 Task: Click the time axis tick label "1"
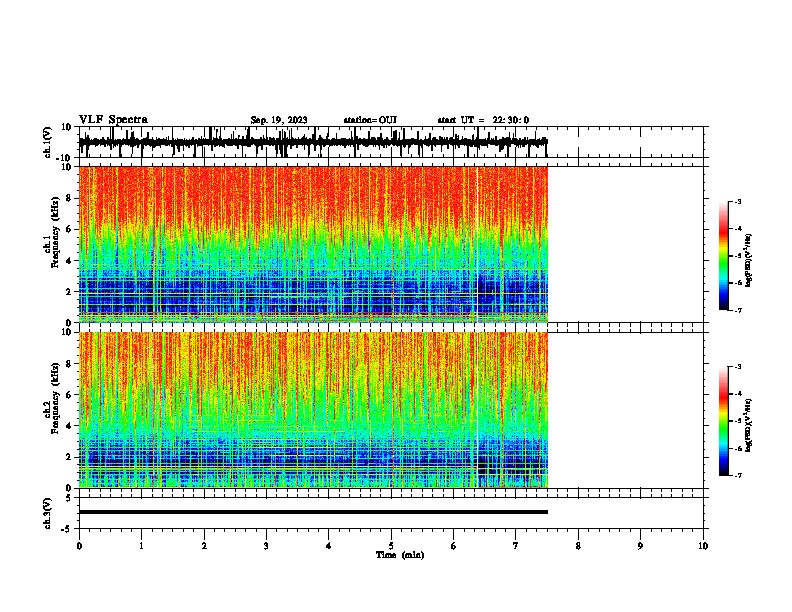pyautogui.click(x=141, y=546)
